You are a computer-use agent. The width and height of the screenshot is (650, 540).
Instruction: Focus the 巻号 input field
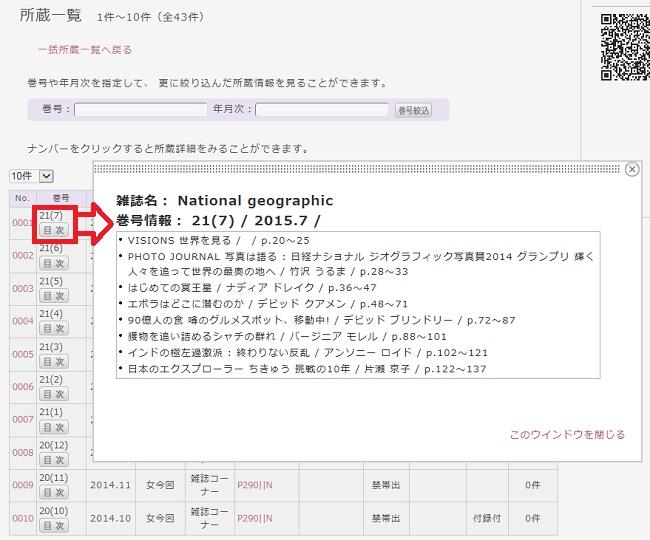(141, 110)
